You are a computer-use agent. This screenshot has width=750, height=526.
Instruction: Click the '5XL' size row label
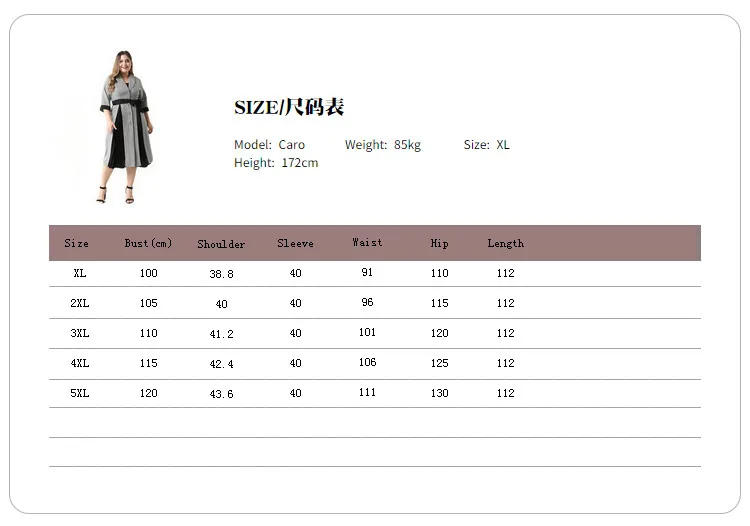coord(80,394)
